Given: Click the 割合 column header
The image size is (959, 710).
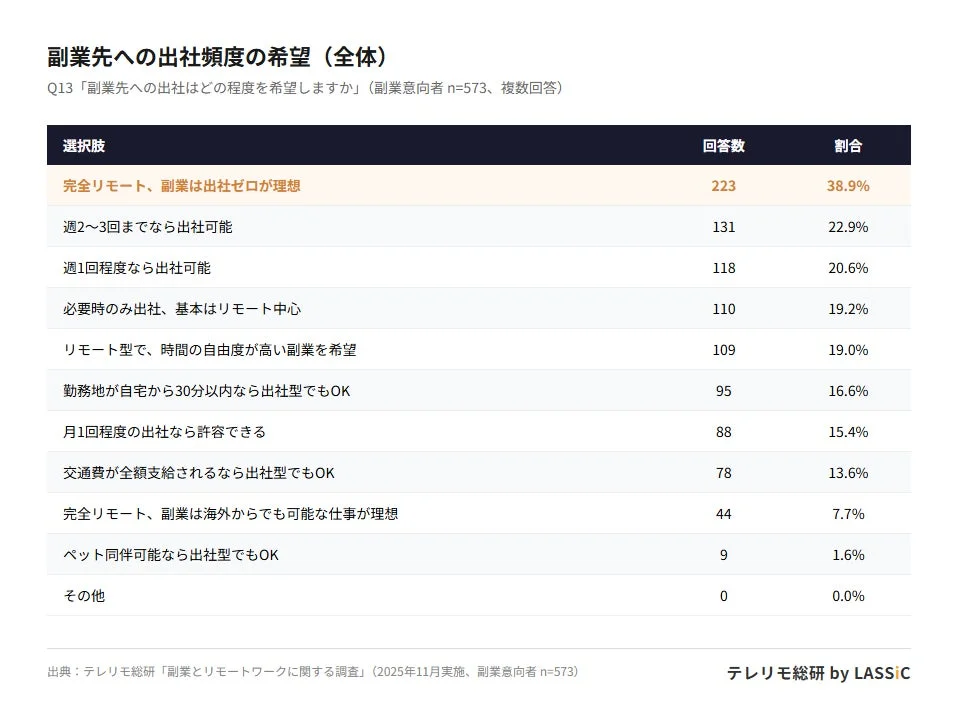Looking at the screenshot, I should [850, 146].
